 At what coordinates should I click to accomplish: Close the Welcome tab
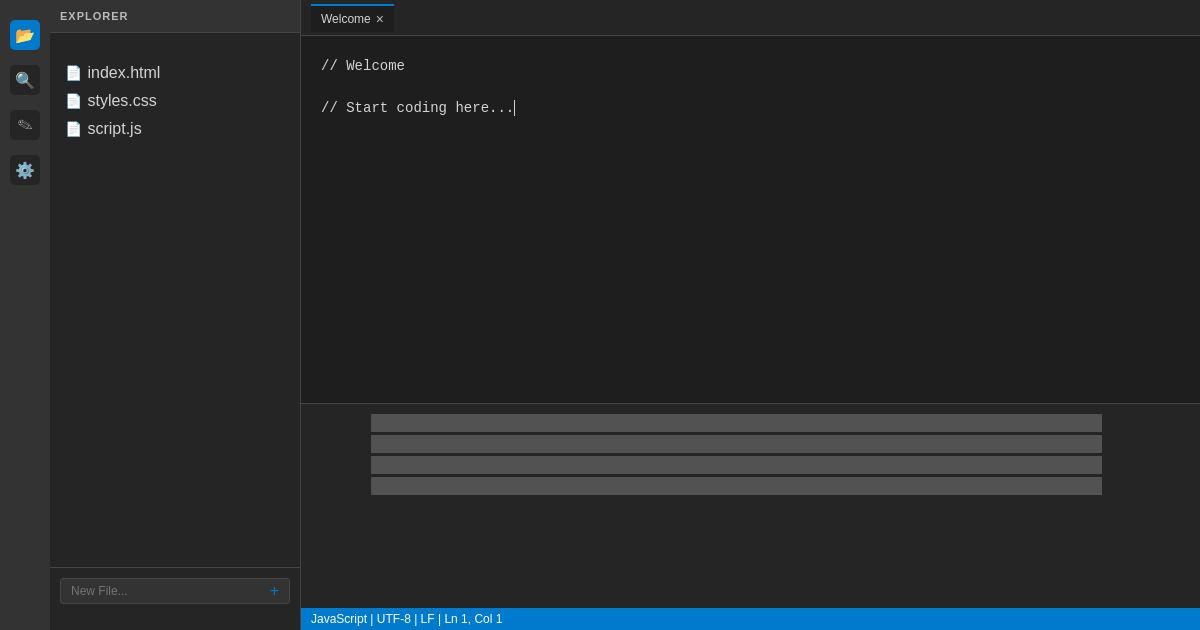380,19
